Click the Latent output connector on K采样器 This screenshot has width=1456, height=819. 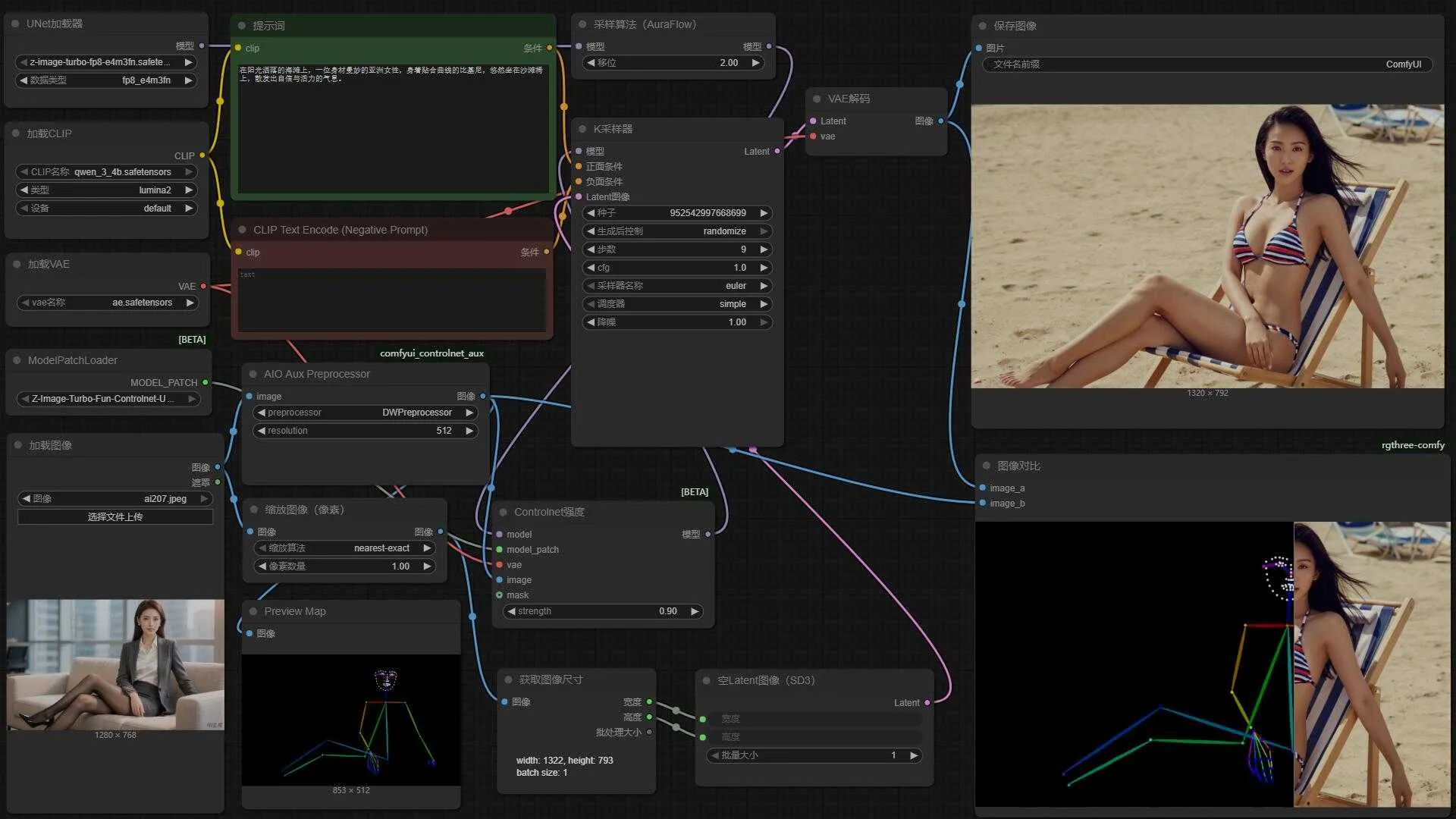[x=777, y=152]
